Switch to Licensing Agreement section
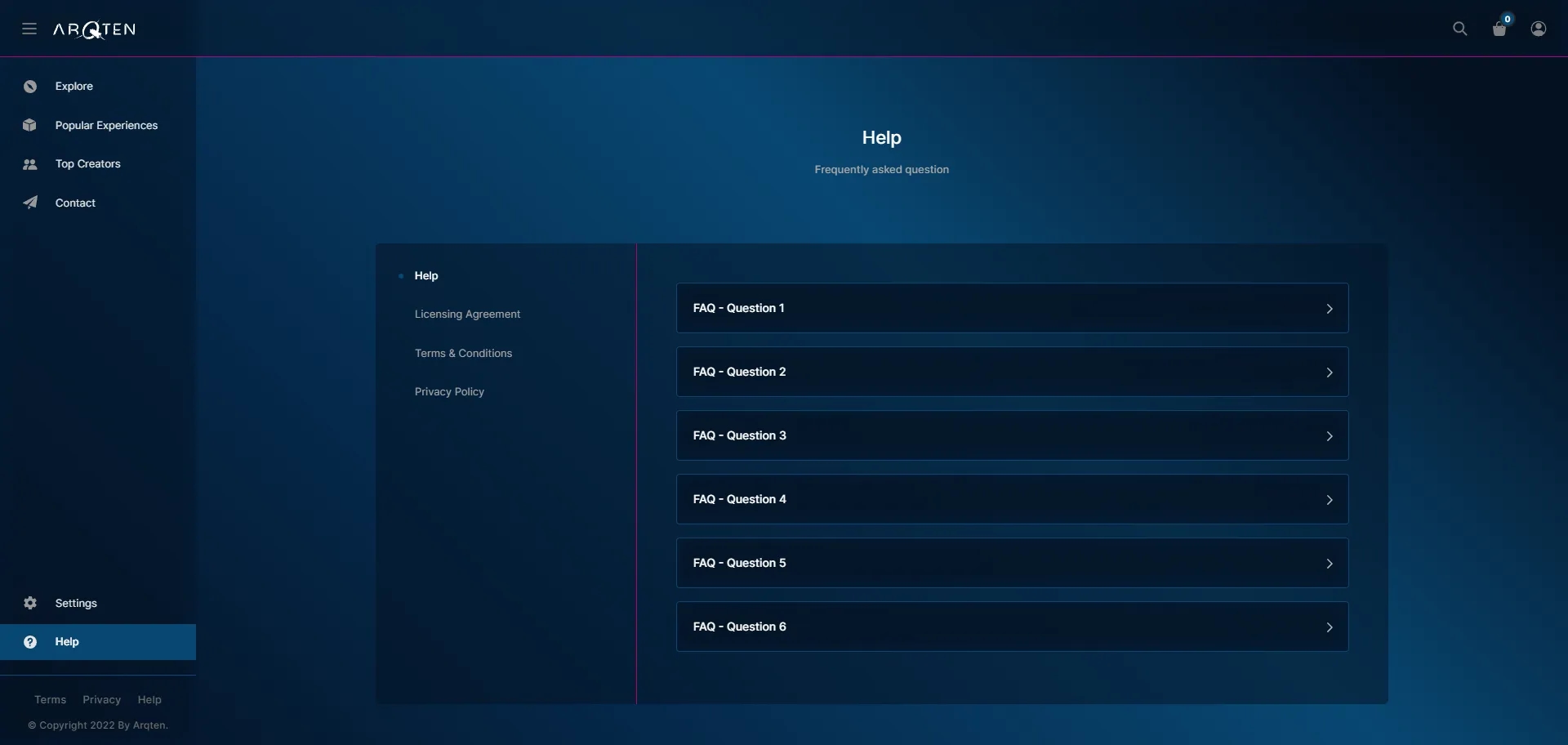Screen dimensions: 1568x745 coord(467,315)
